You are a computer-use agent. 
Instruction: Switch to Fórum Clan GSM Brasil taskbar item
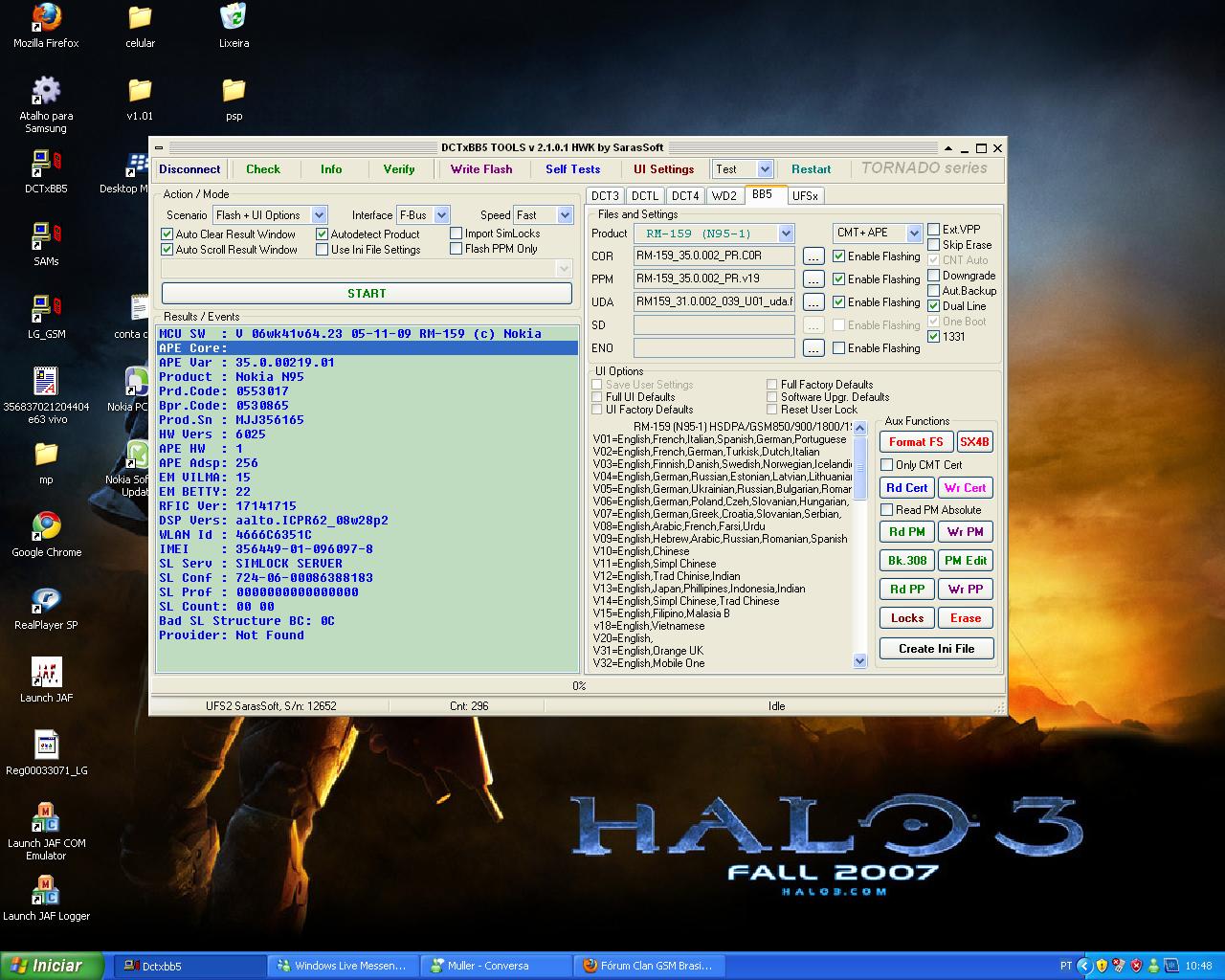coord(650,966)
